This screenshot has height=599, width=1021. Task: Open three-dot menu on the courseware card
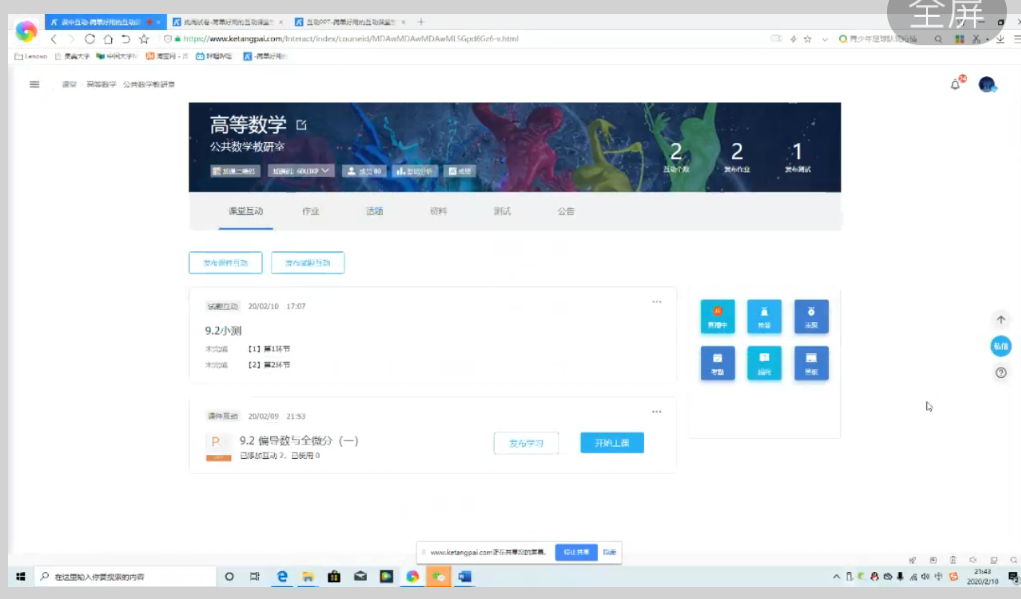coord(657,411)
